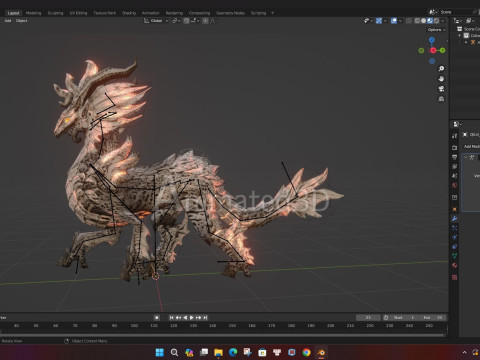Screen dimensions: 480x360
Task: Open the Material properties red sphere tab
Action: (x=454, y=265)
